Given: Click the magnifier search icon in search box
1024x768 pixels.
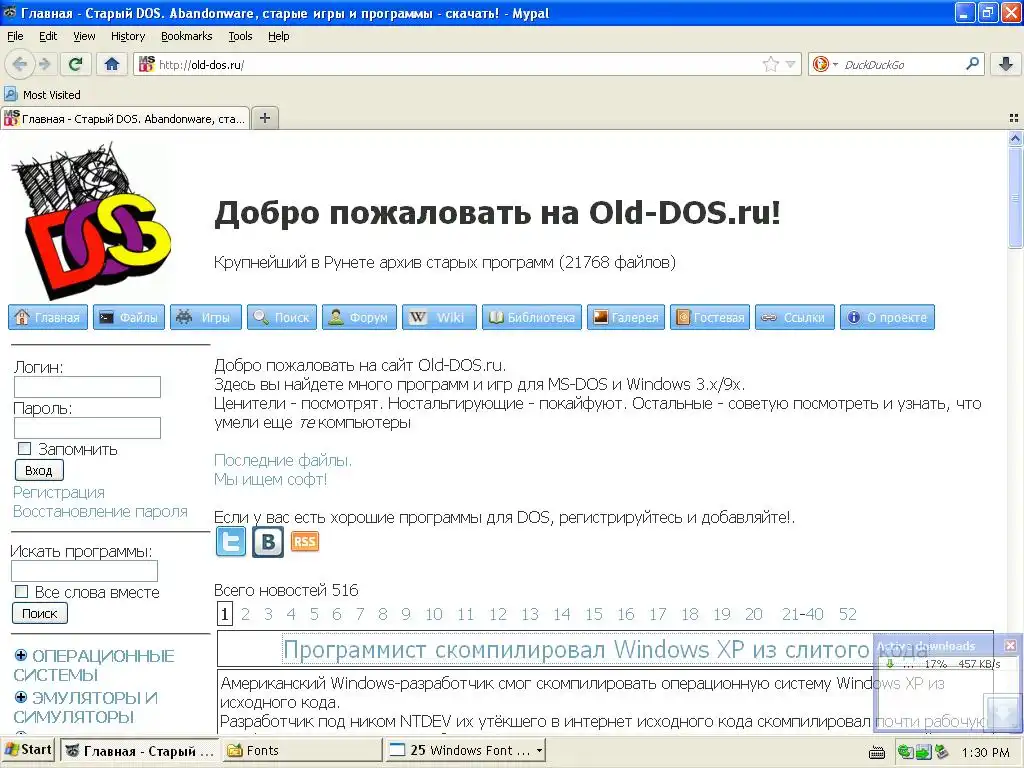Looking at the screenshot, I should pos(972,64).
